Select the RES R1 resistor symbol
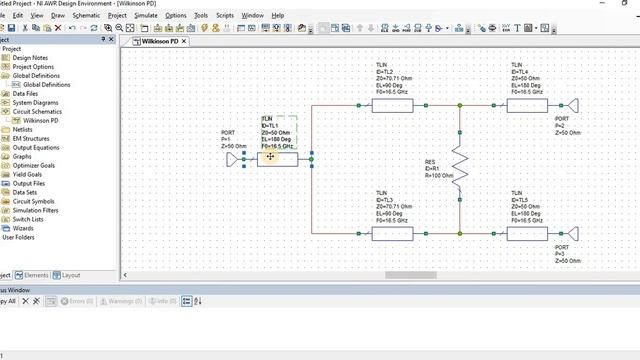Image resolution: width=640 pixels, height=360 pixels. (460, 166)
